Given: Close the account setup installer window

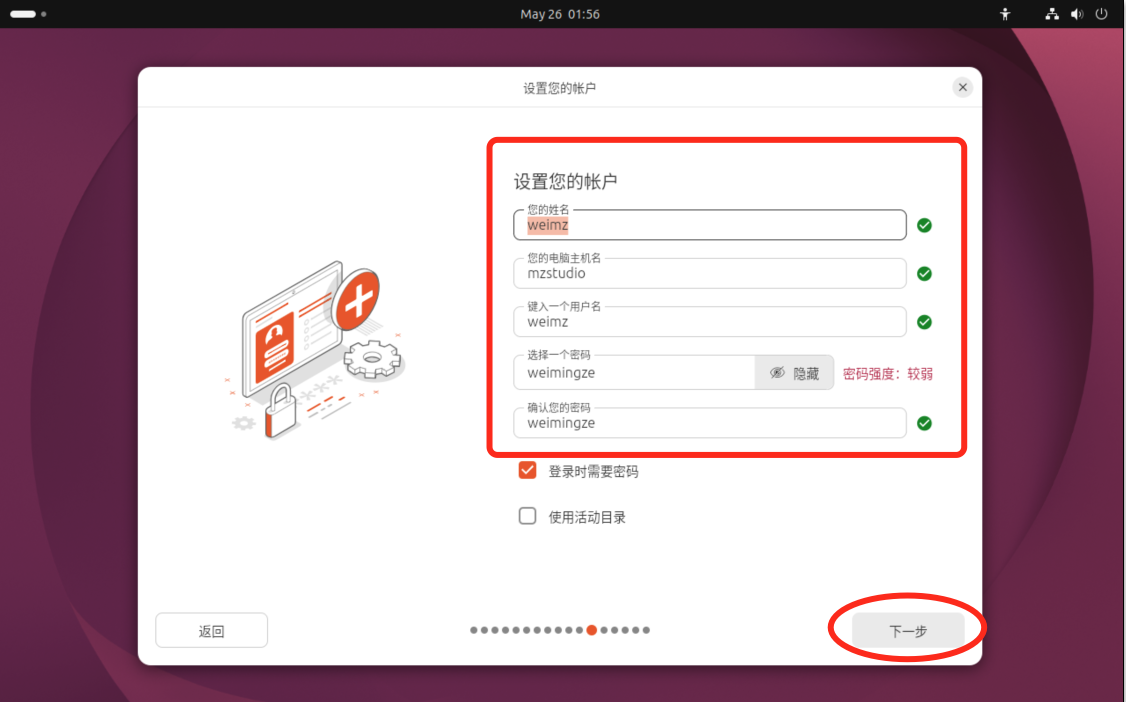Looking at the screenshot, I should [962, 88].
